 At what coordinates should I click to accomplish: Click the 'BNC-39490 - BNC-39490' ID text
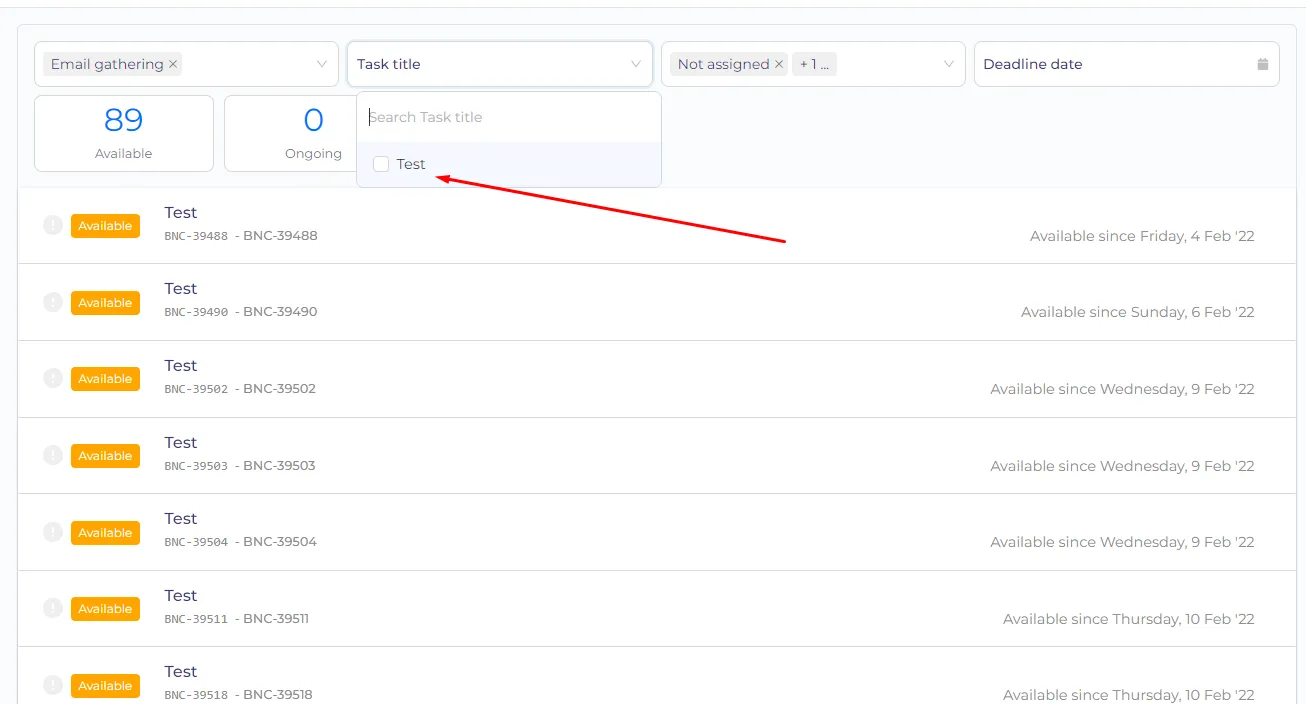pos(241,312)
